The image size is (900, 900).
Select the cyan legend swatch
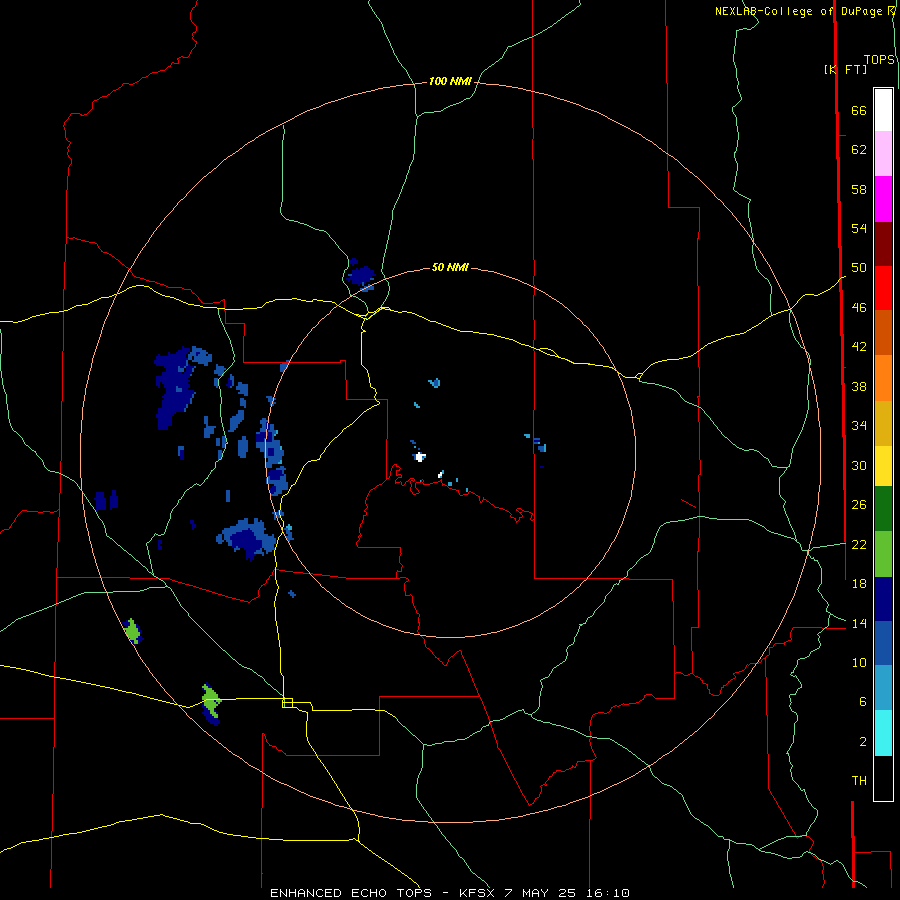tap(883, 733)
